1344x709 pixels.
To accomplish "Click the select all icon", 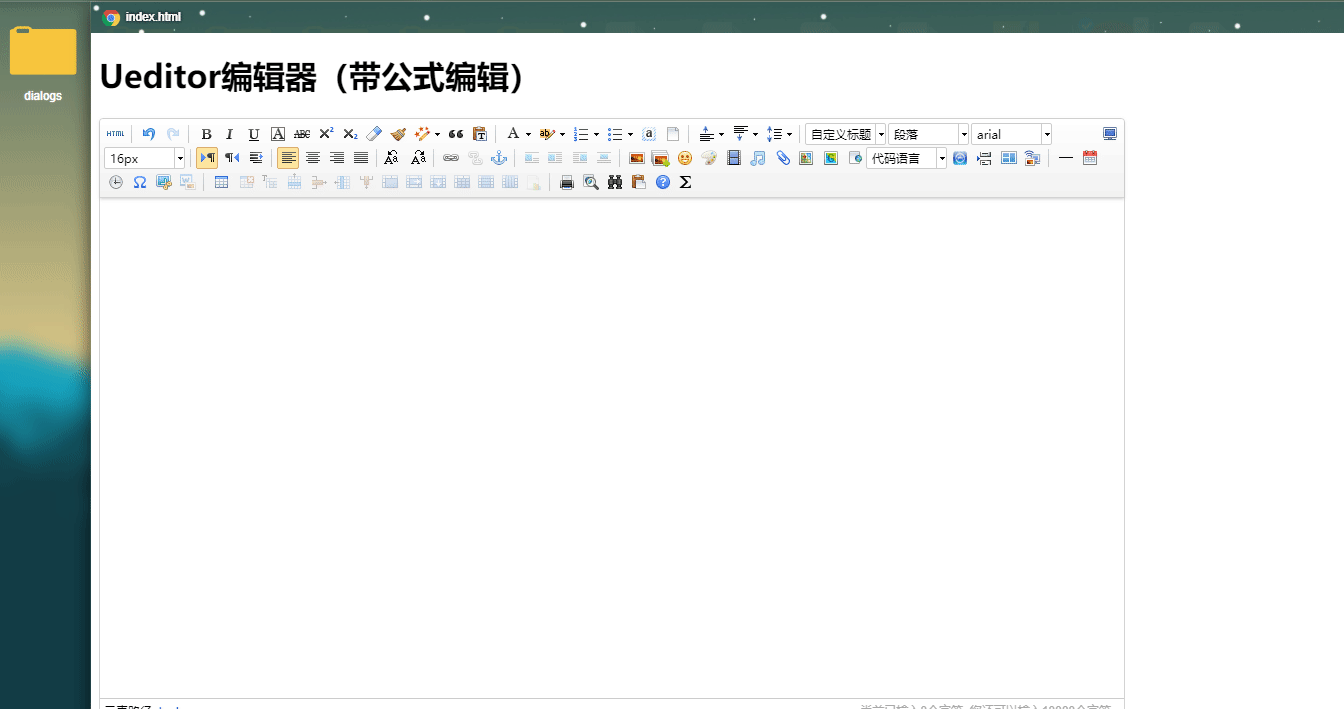I will click(649, 134).
